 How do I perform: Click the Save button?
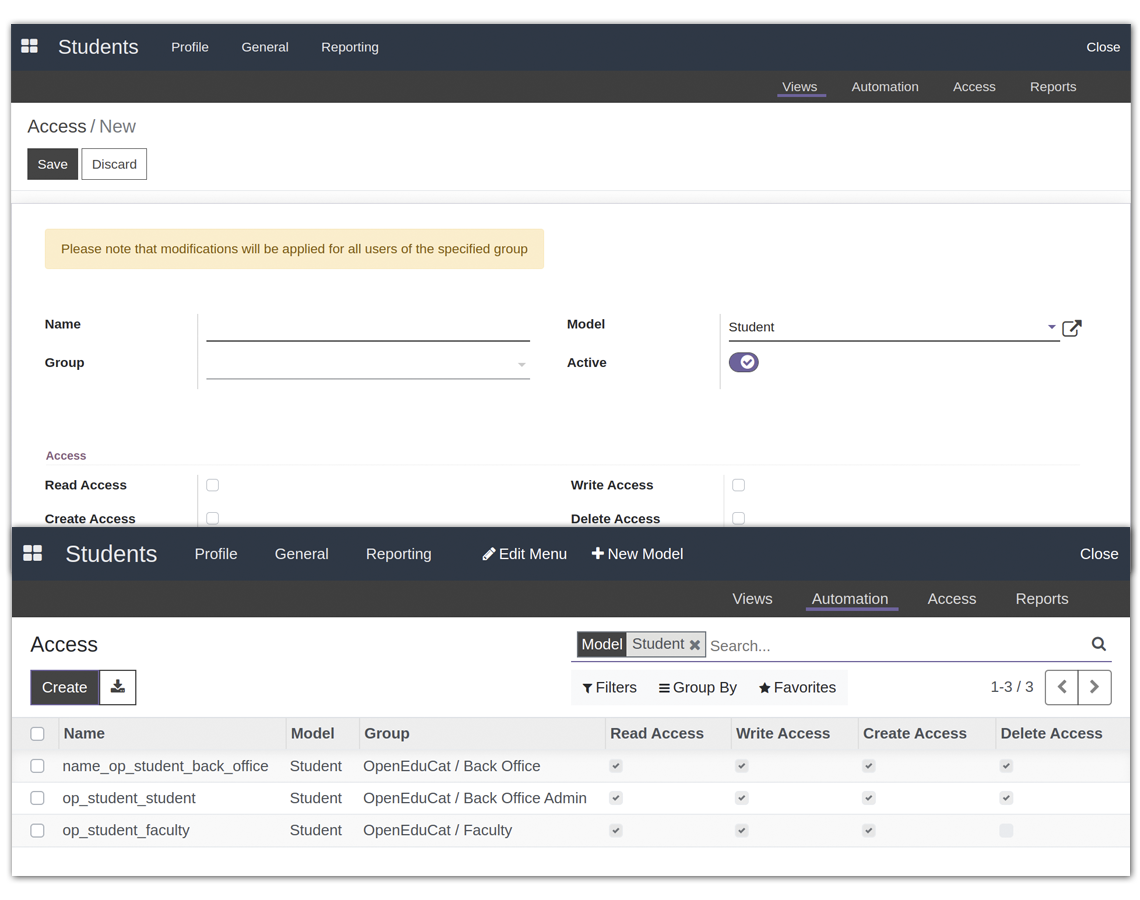[x=52, y=164]
